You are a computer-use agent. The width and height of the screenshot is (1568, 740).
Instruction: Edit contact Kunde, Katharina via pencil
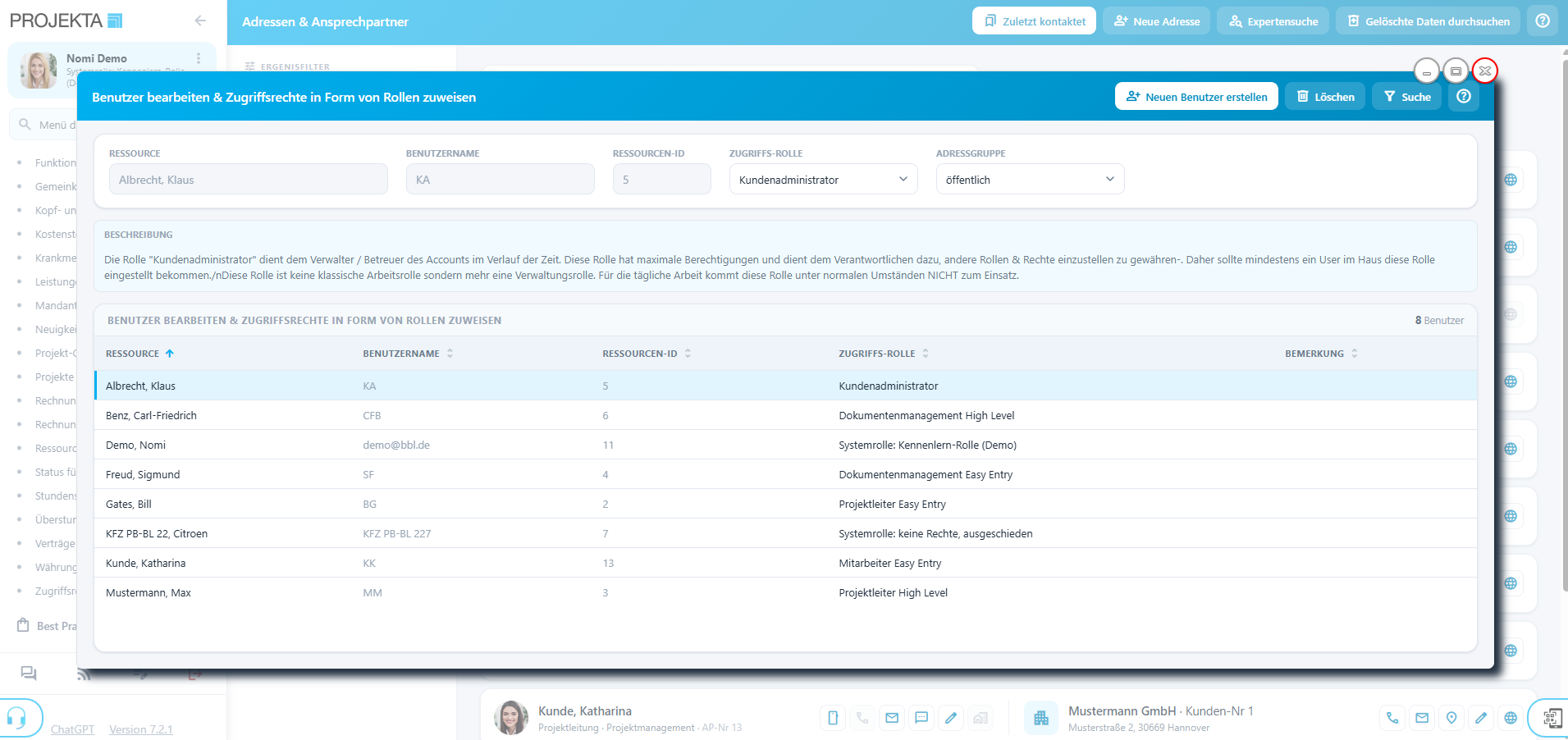point(951,718)
